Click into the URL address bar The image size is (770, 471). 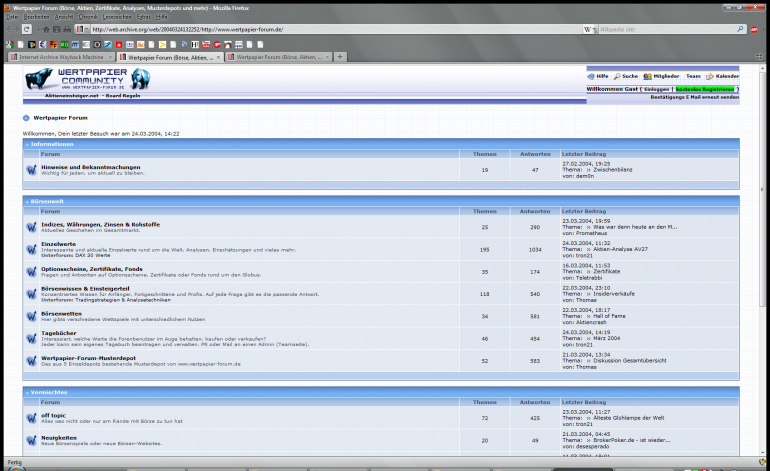click(334, 29)
